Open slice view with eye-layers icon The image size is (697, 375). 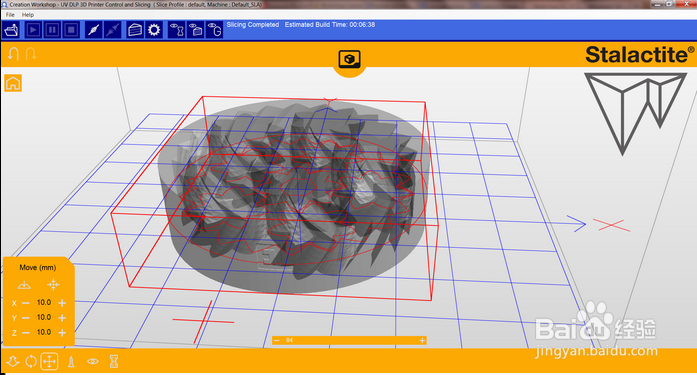point(196,30)
